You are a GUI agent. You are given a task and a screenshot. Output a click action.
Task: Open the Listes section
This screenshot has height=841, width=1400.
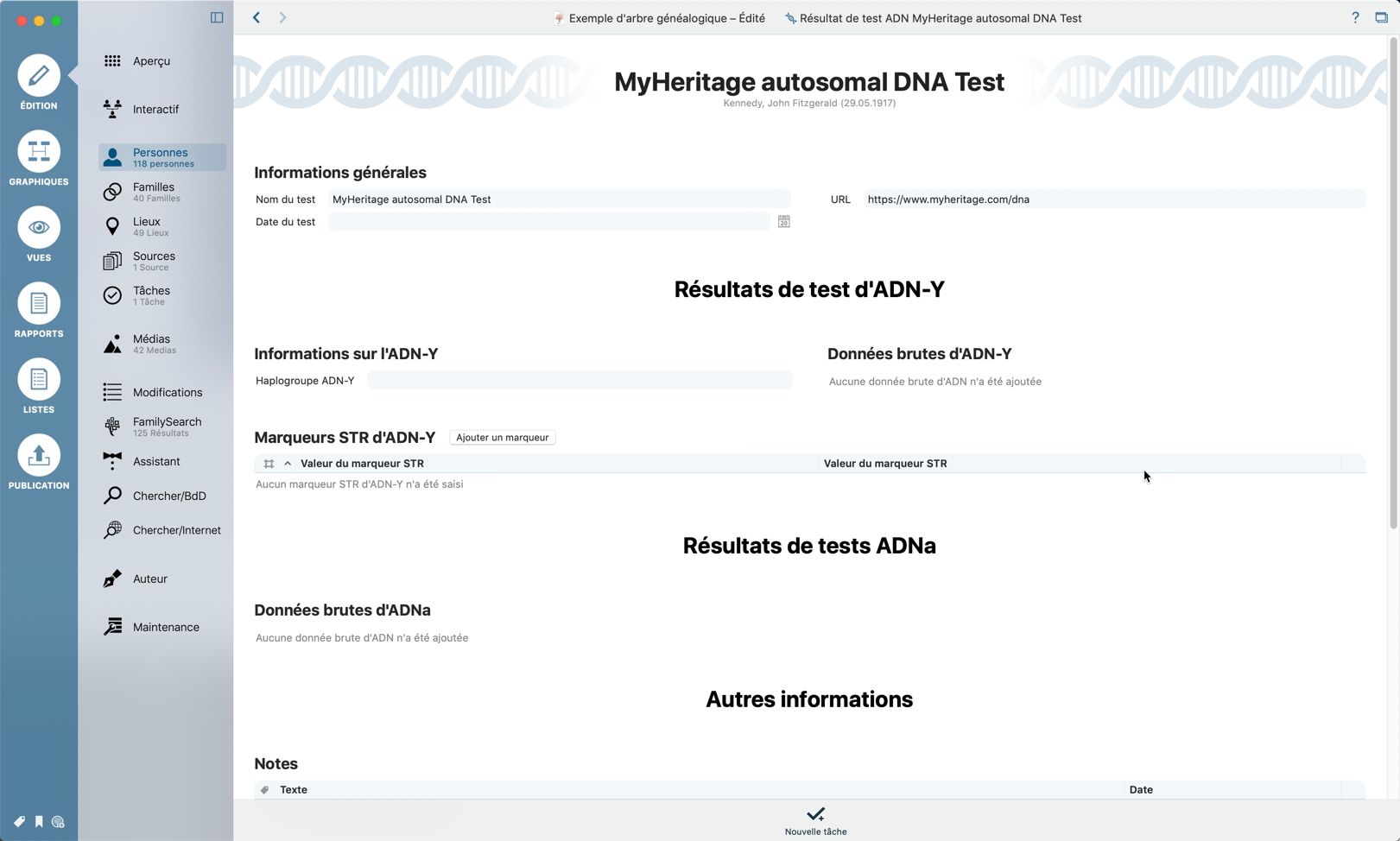[x=39, y=387]
